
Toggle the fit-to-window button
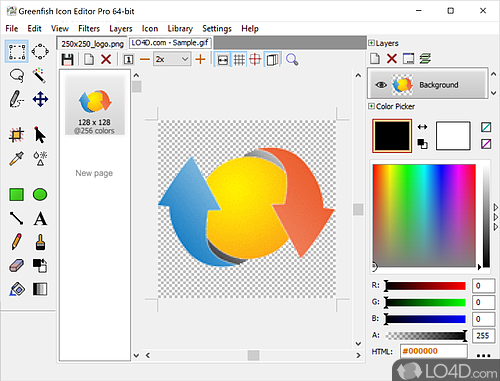click(x=222, y=60)
